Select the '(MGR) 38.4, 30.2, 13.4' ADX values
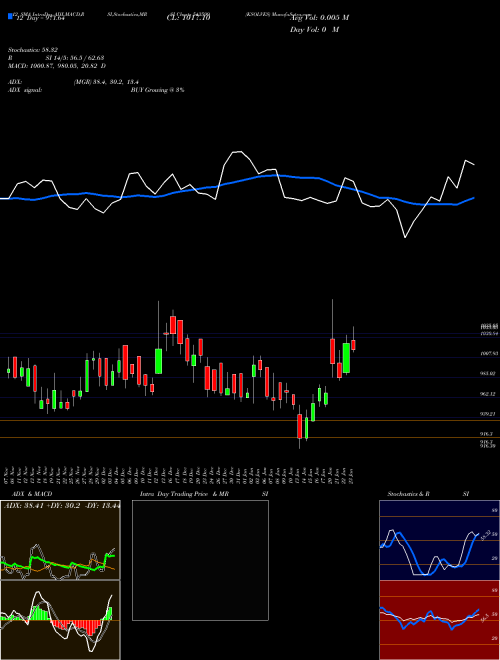Image resolution: width=500 pixels, height=660 pixels. 106,82
